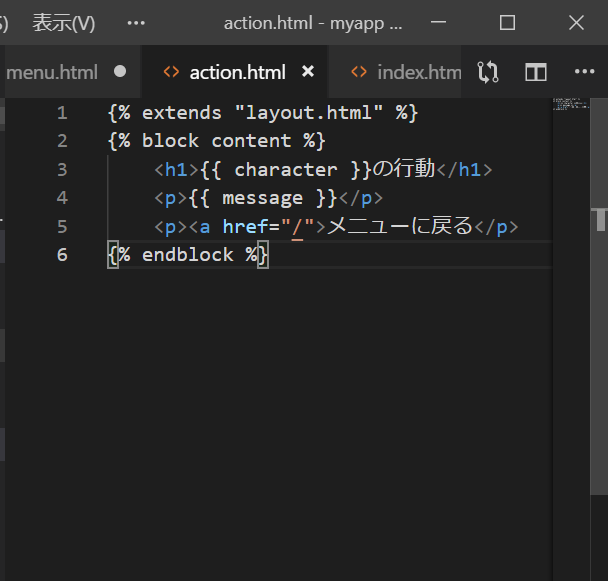Click the href "/" link value

pyautogui.click(x=296, y=226)
